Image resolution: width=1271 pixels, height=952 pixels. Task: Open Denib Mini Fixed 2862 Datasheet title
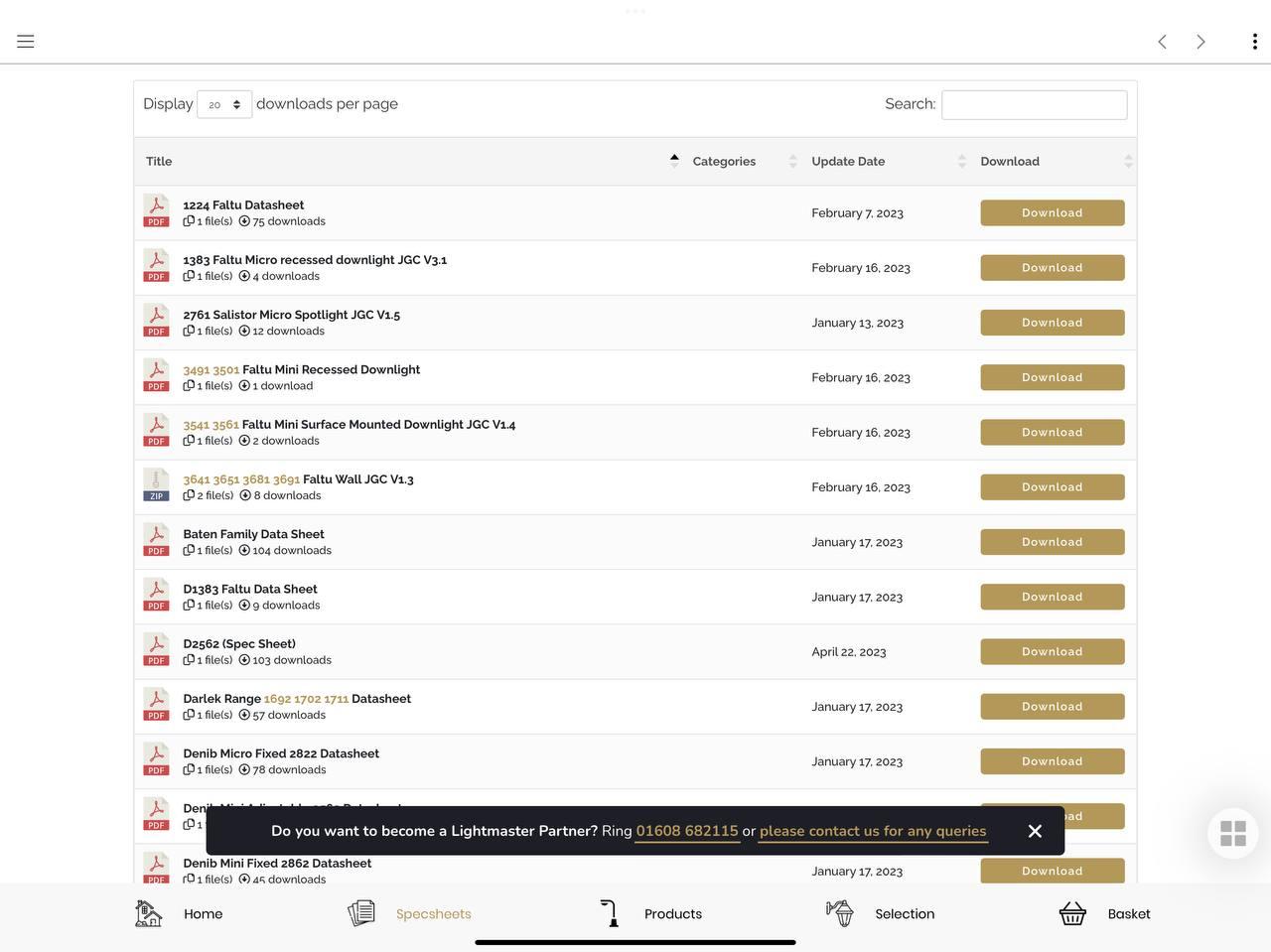pyautogui.click(x=277, y=863)
